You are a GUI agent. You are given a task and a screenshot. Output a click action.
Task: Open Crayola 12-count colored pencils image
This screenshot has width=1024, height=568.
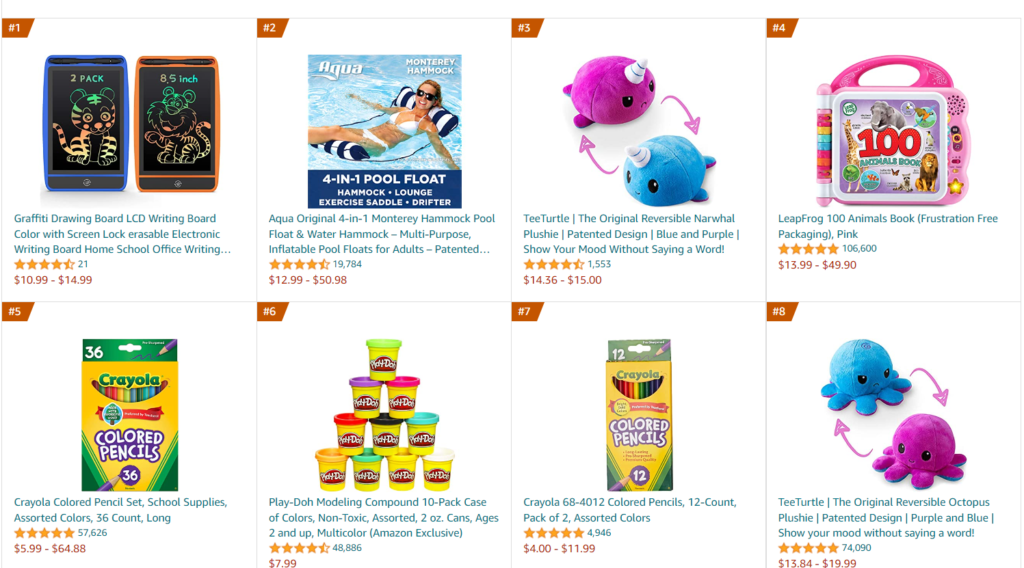639,415
